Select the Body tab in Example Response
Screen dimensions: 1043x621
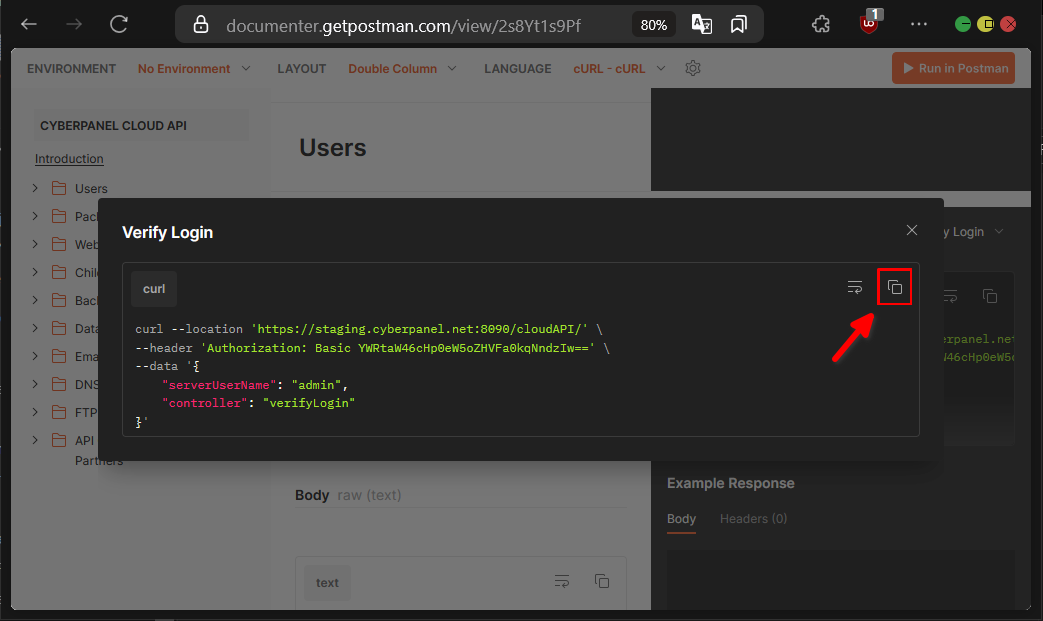pyautogui.click(x=681, y=519)
